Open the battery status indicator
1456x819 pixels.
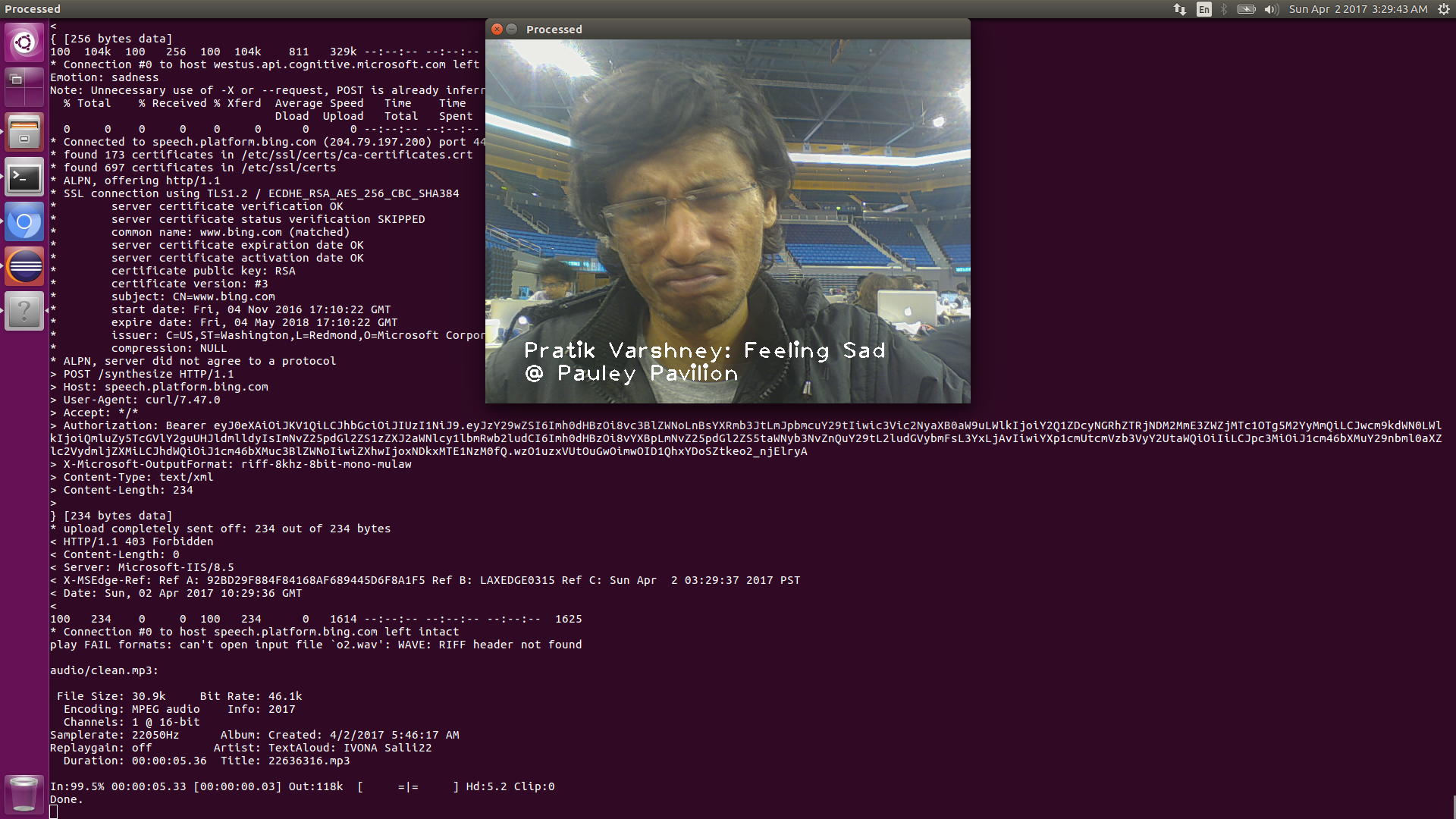click(1246, 9)
